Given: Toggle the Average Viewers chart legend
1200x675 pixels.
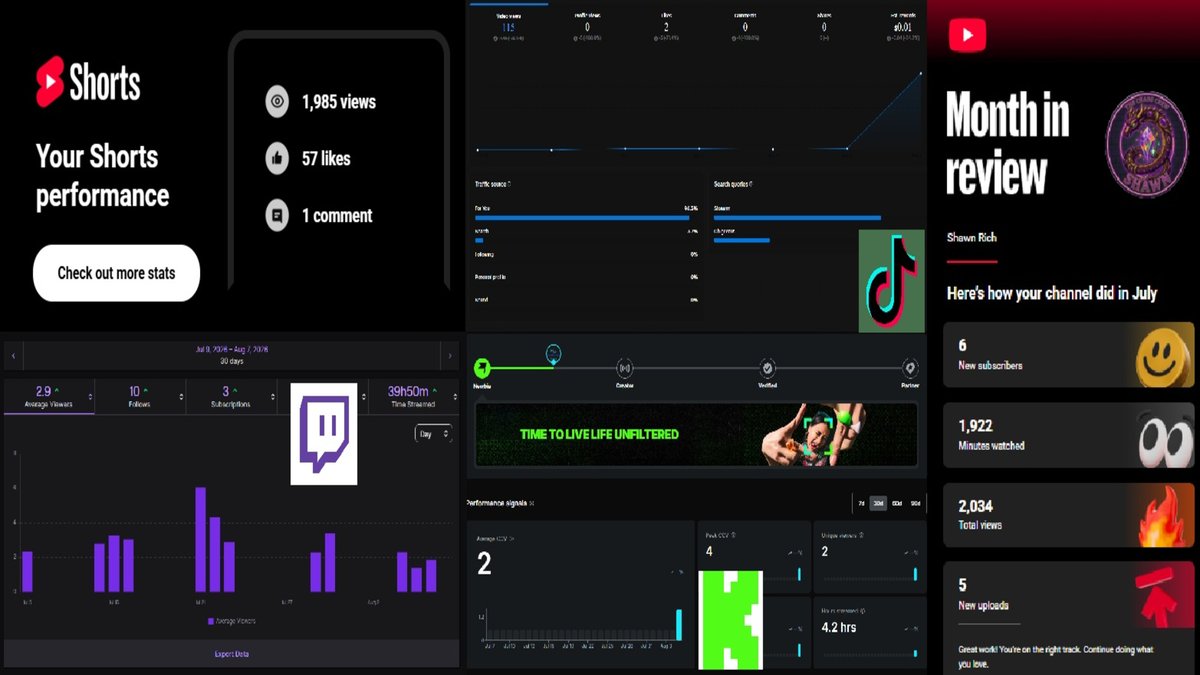Looking at the screenshot, I should click(x=231, y=621).
